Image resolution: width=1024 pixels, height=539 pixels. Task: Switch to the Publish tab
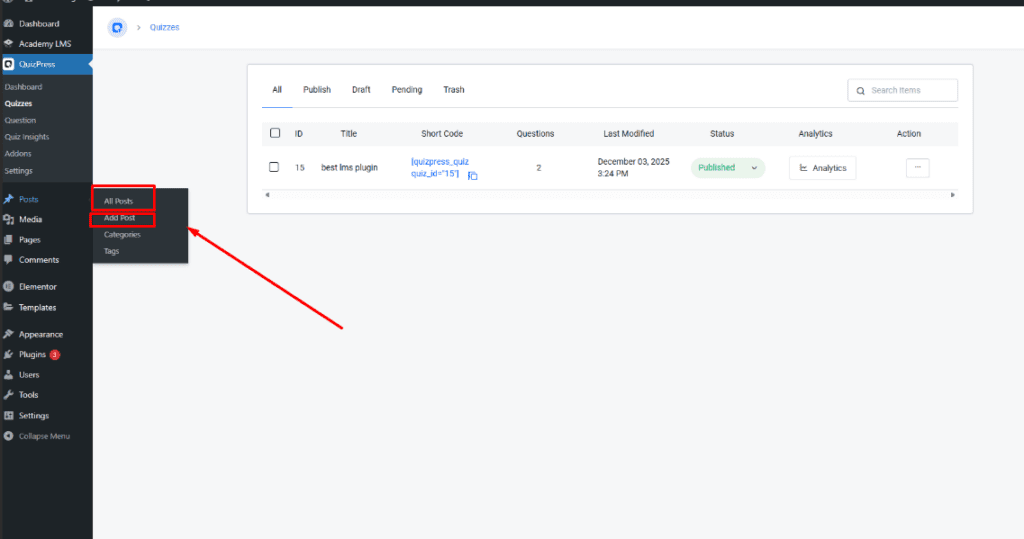click(x=317, y=90)
